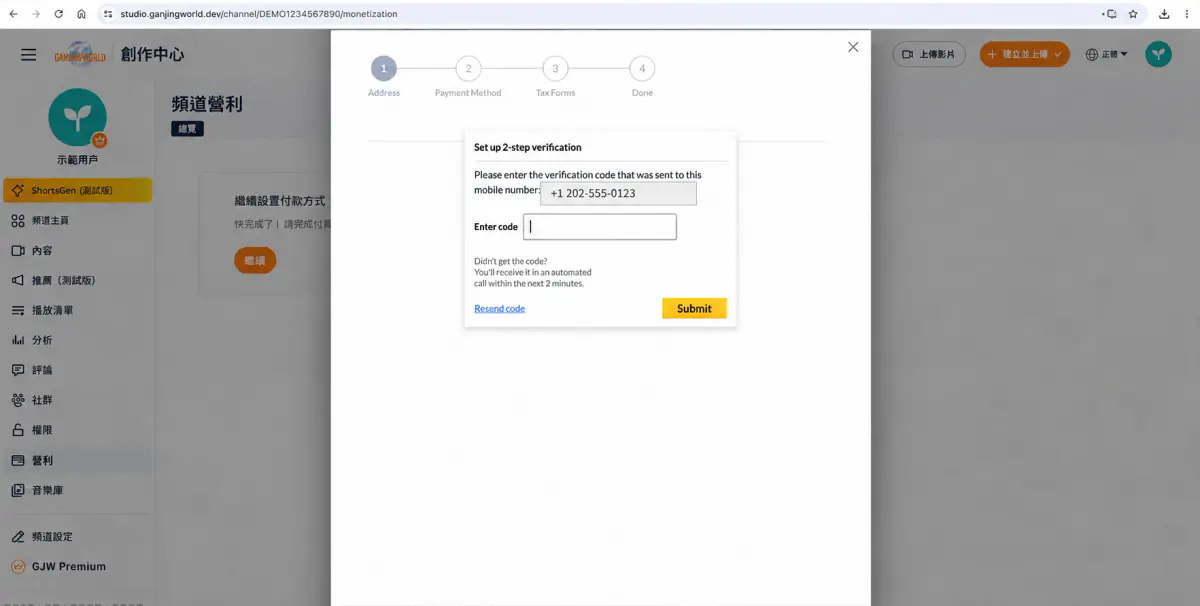Select the 推薦 megaphone icon
Screen dimensions: 1200x606
[x=18, y=280]
